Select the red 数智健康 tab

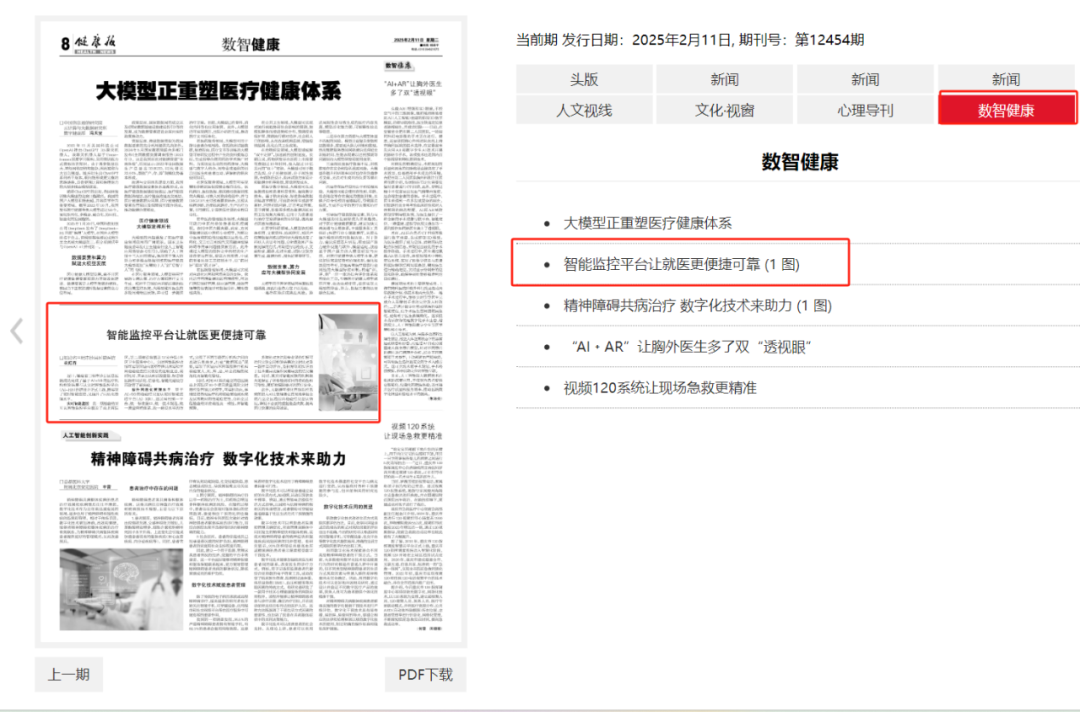(x=1006, y=110)
